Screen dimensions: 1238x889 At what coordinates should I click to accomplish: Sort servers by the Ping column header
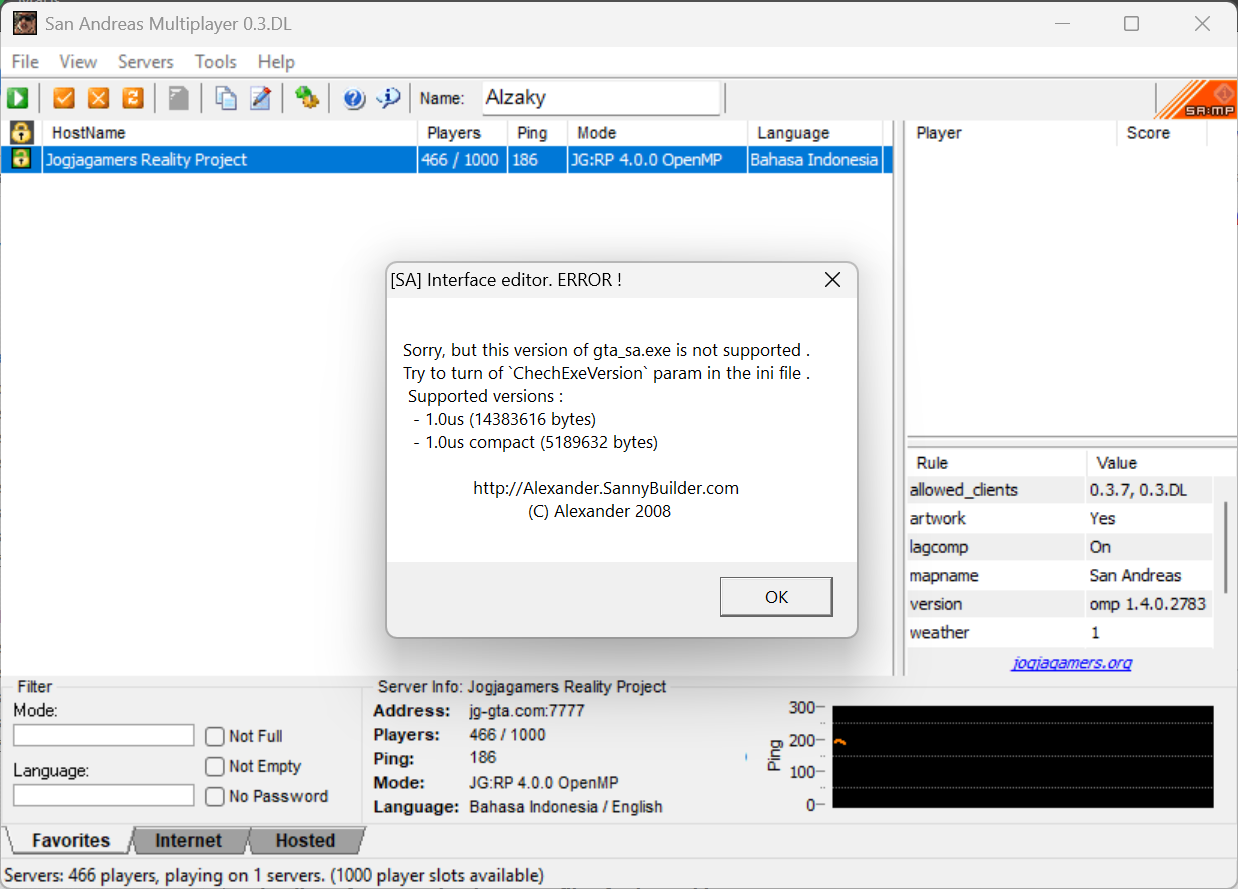click(537, 133)
